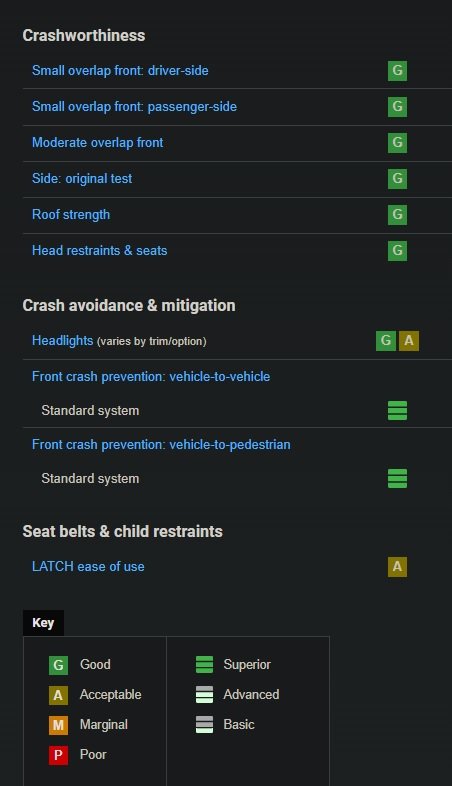Image resolution: width=452 pixels, height=786 pixels.
Task: Click the Acceptable badge in Headlights row
Action: tap(409, 341)
